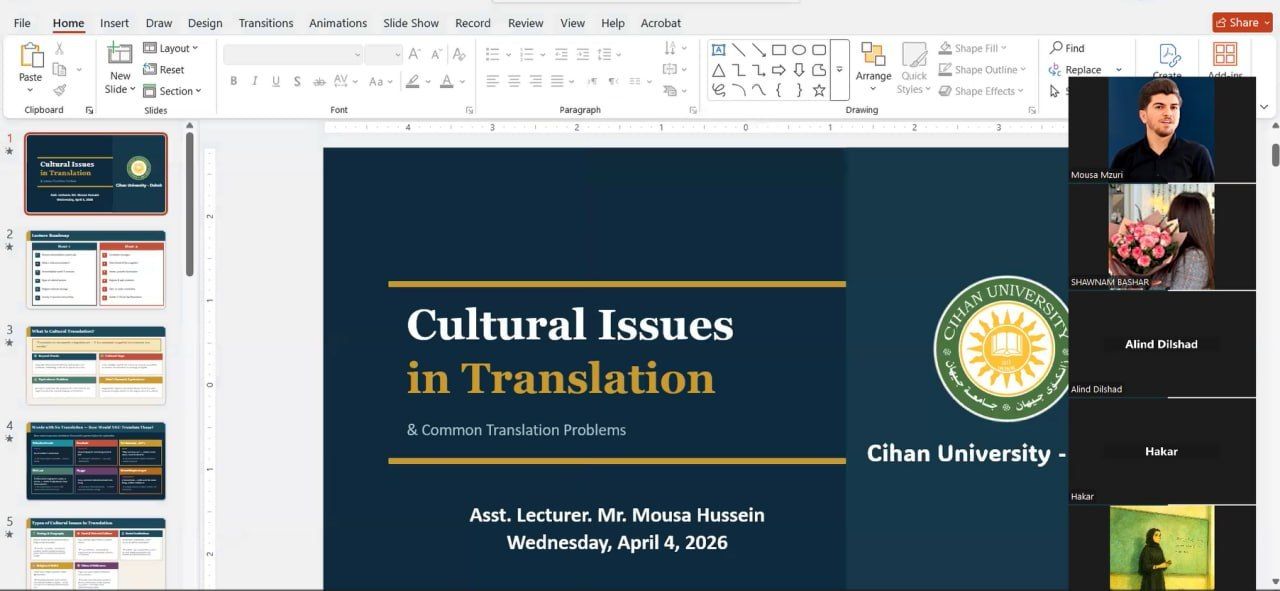The height and width of the screenshot is (591, 1280).
Task: Click the Reset slide button
Action: (164, 70)
